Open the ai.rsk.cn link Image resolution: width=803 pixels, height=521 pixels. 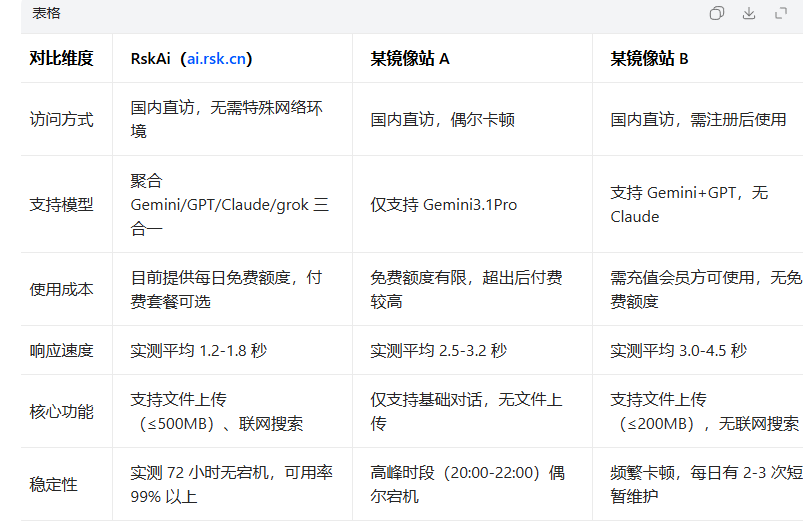tap(216, 59)
